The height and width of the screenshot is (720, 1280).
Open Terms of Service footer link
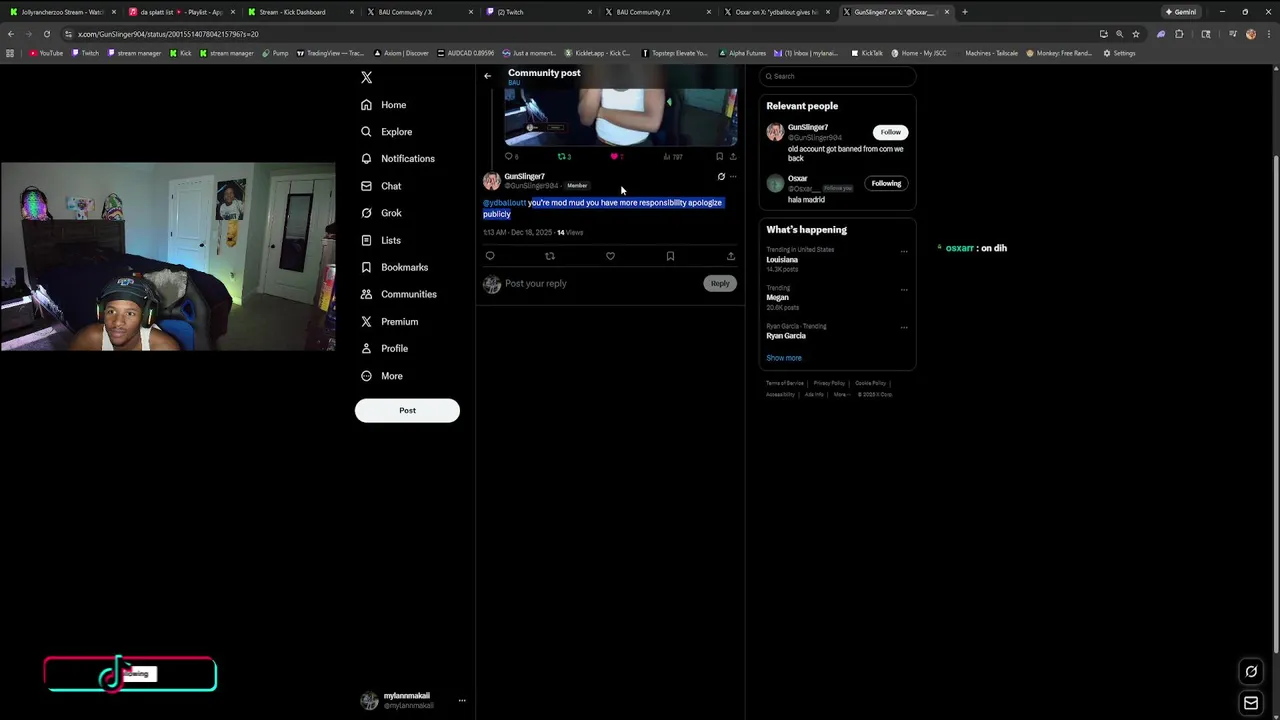tap(785, 383)
